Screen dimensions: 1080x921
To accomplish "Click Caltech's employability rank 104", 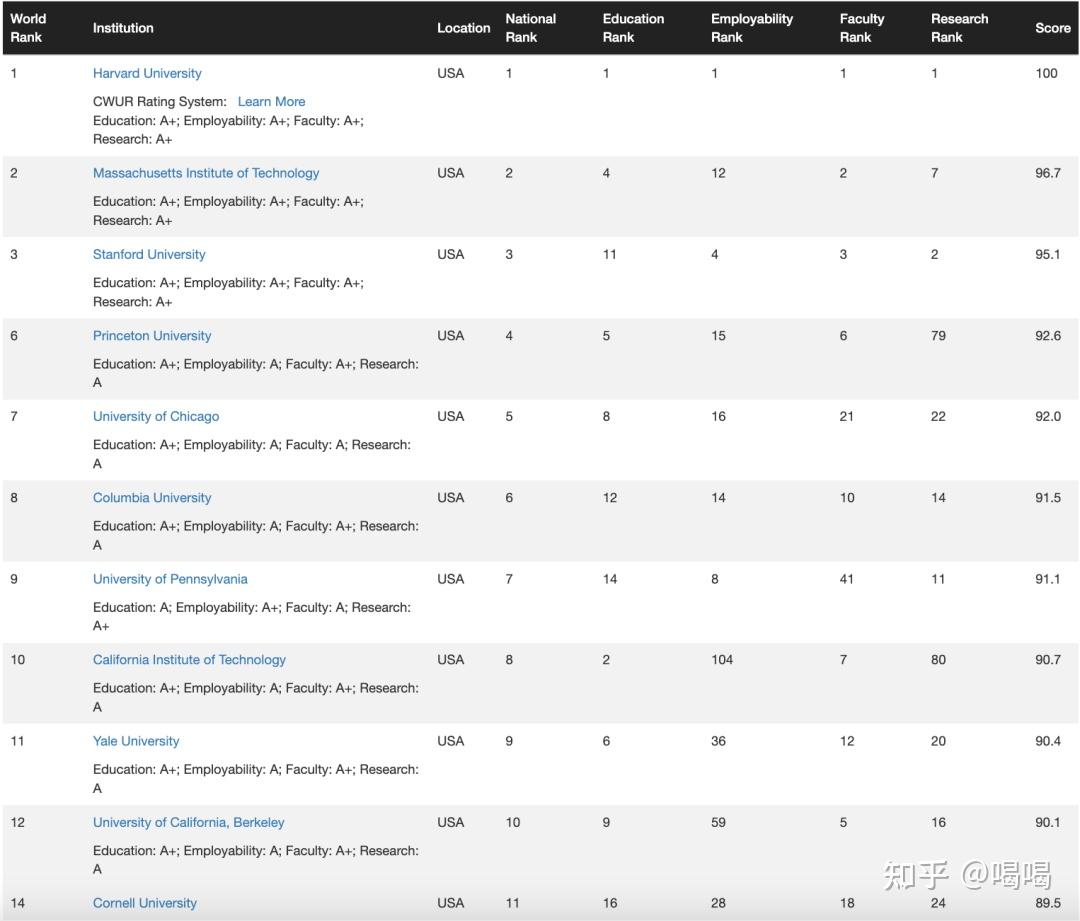I will pos(722,659).
